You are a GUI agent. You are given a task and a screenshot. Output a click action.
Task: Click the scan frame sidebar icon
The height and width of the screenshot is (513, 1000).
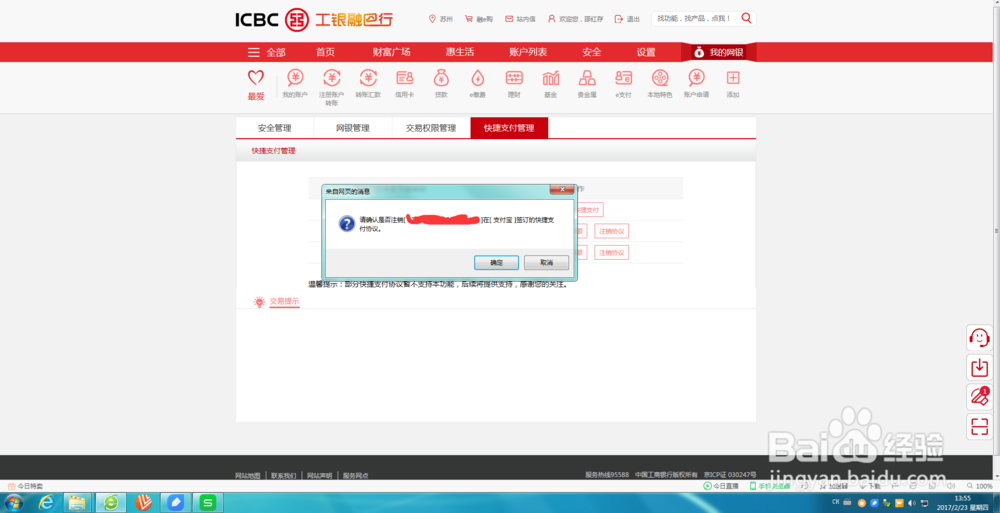click(x=979, y=426)
